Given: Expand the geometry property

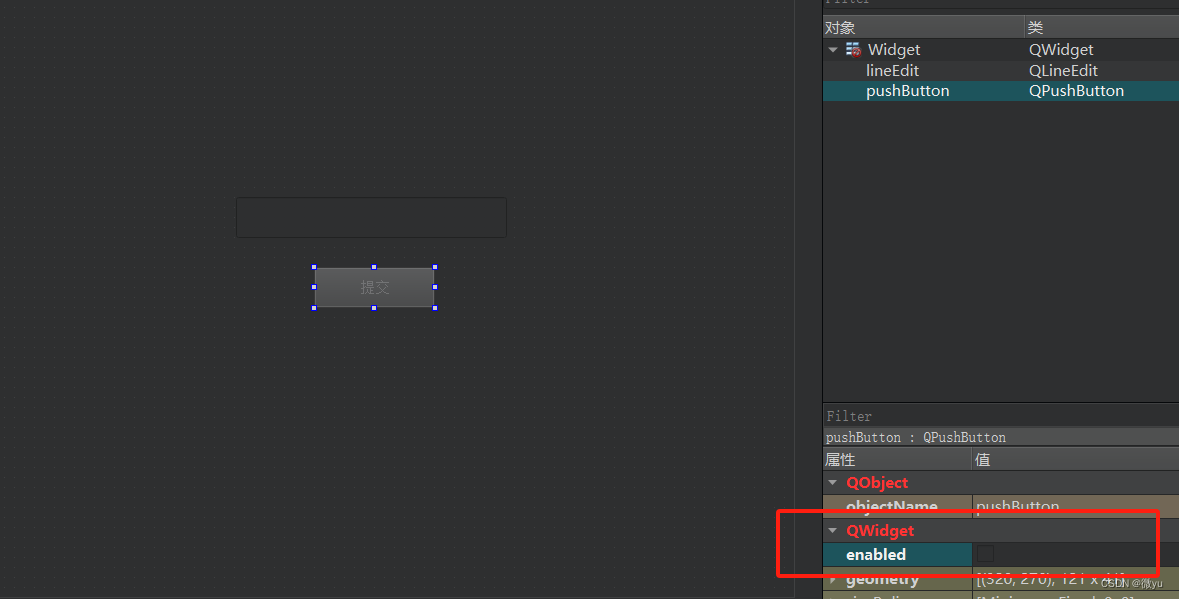Looking at the screenshot, I should 832,579.
